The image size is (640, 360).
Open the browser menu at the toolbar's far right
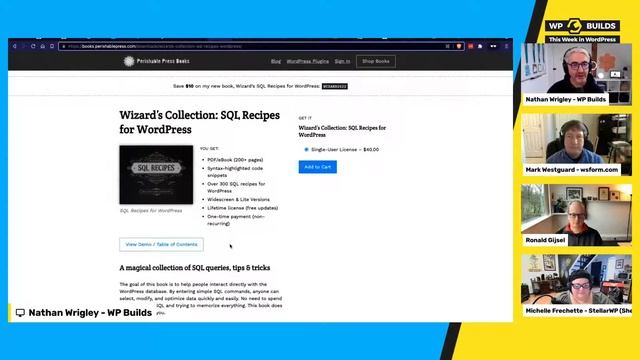pyautogui.click(x=507, y=46)
